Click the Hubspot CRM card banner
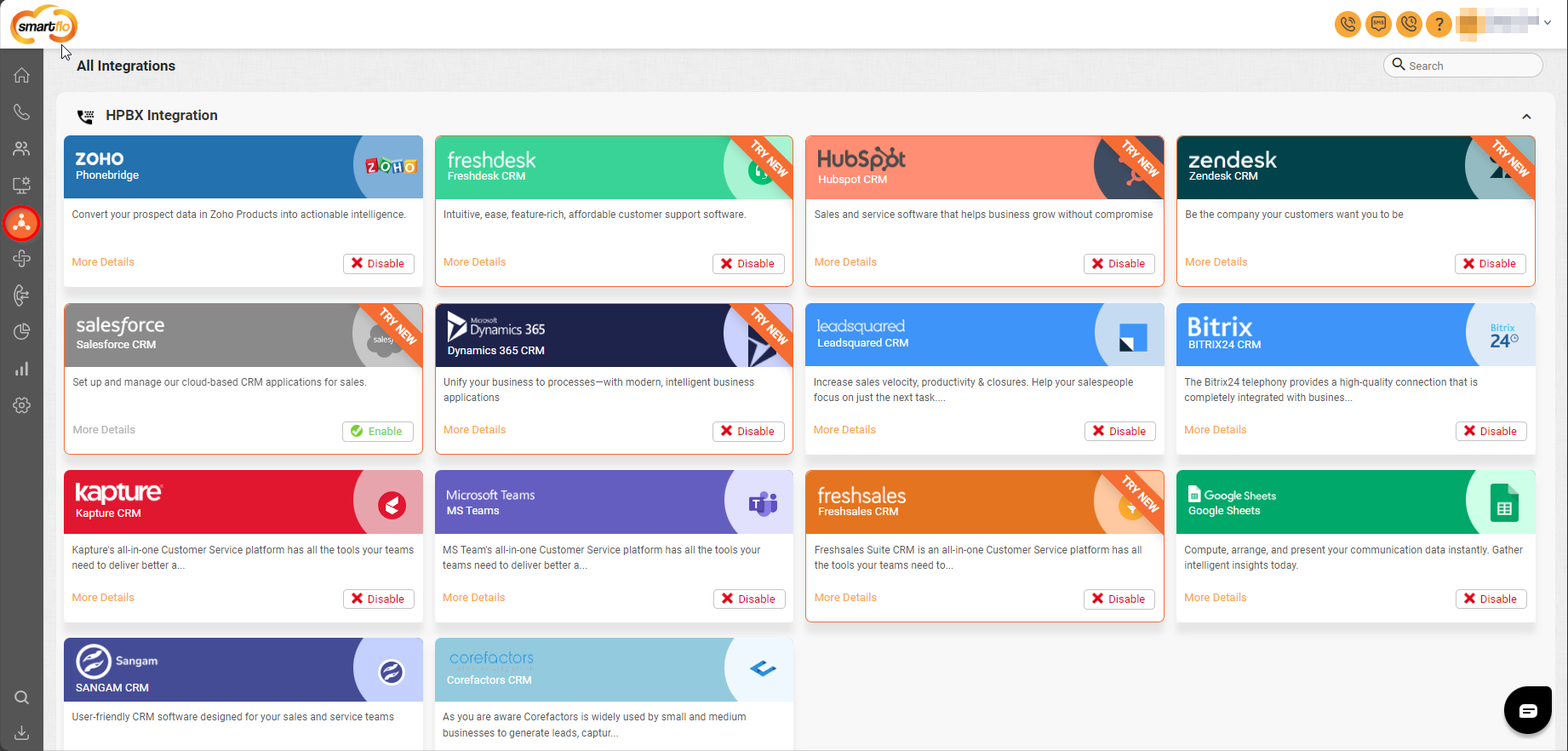This screenshot has width=1568, height=751. 985,168
